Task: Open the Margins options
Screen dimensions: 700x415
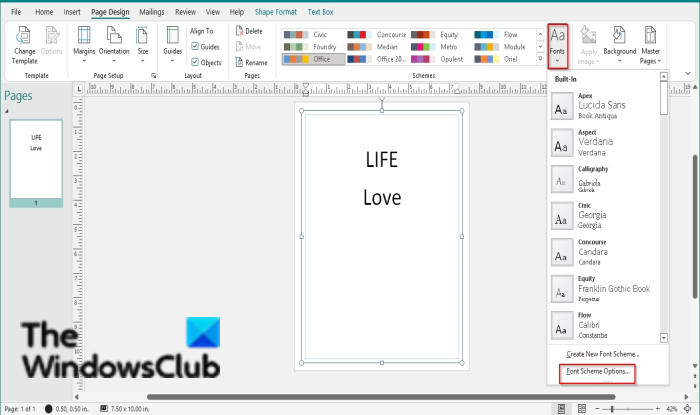Action: tap(84, 45)
